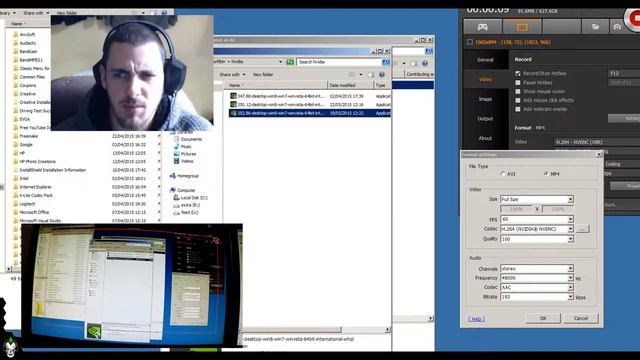The image size is (640, 360).
Task: Click the 347.88 NVIDIA driver file icon
Action: (233, 96)
